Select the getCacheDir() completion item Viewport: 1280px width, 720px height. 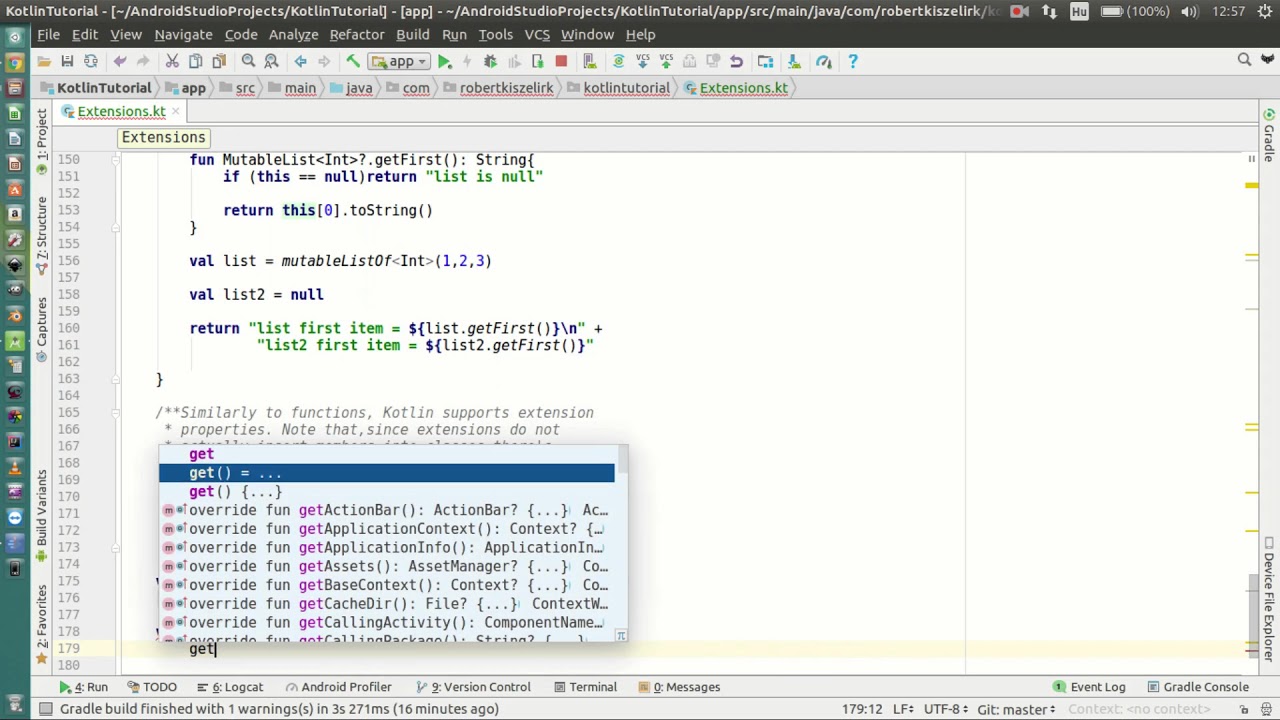point(387,604)
